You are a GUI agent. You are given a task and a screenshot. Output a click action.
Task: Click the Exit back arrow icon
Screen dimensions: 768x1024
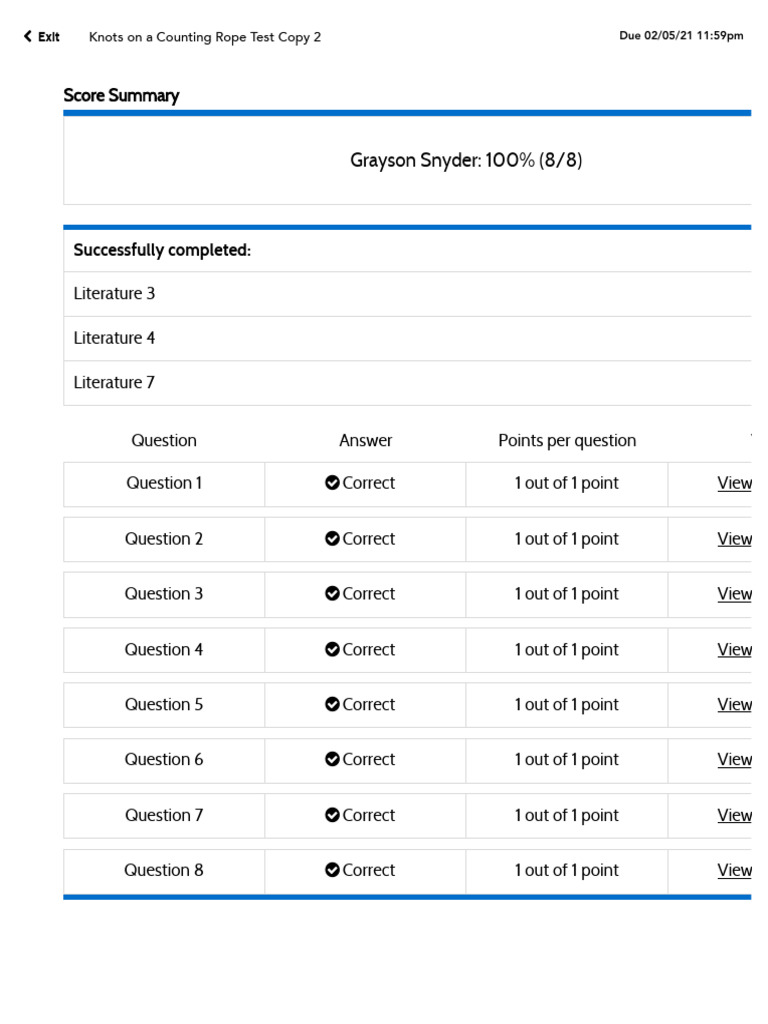click(28, 37)
